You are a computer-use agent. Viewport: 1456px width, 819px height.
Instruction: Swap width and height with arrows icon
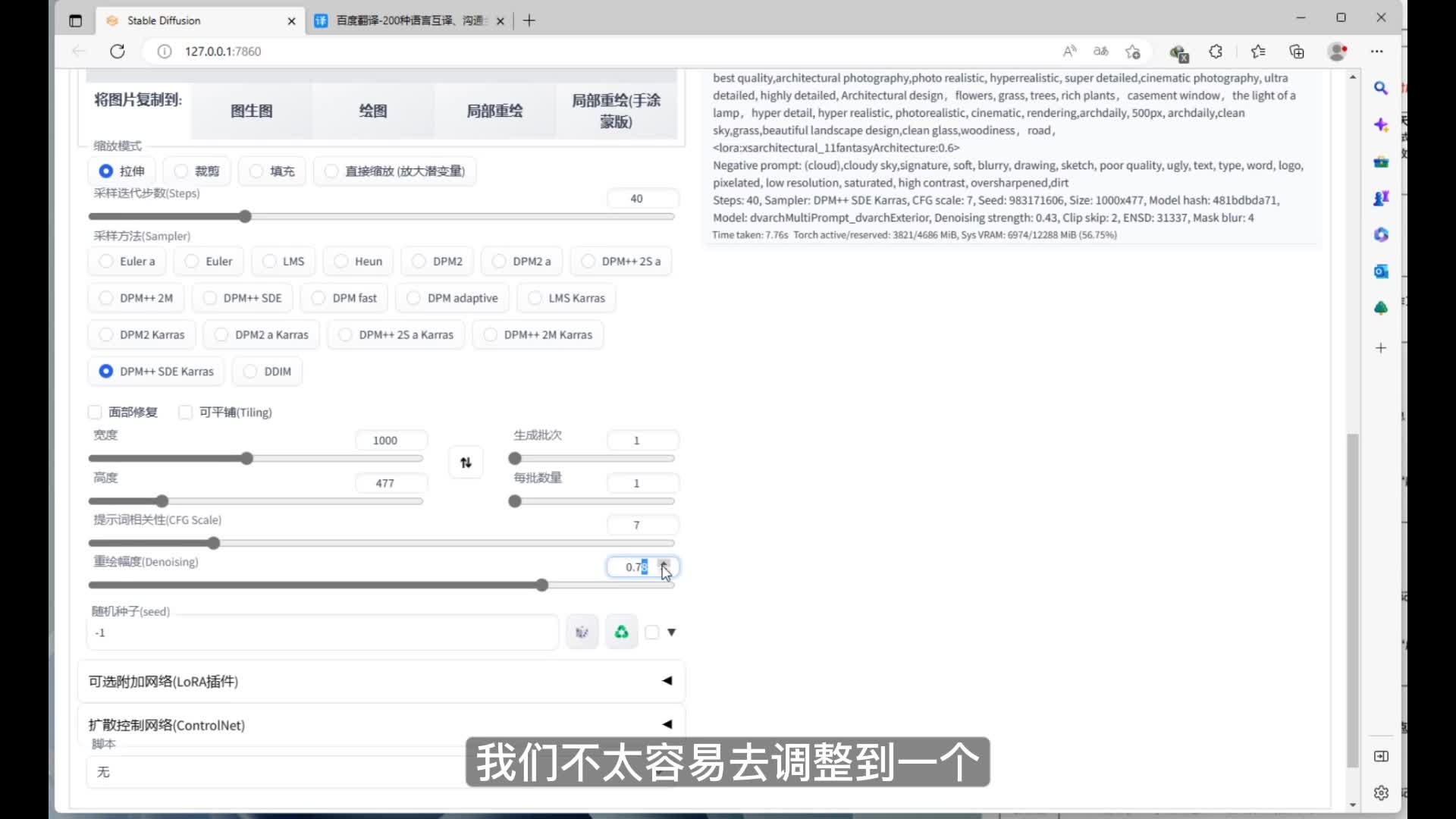pyautogui.click(x=466, y=463)
